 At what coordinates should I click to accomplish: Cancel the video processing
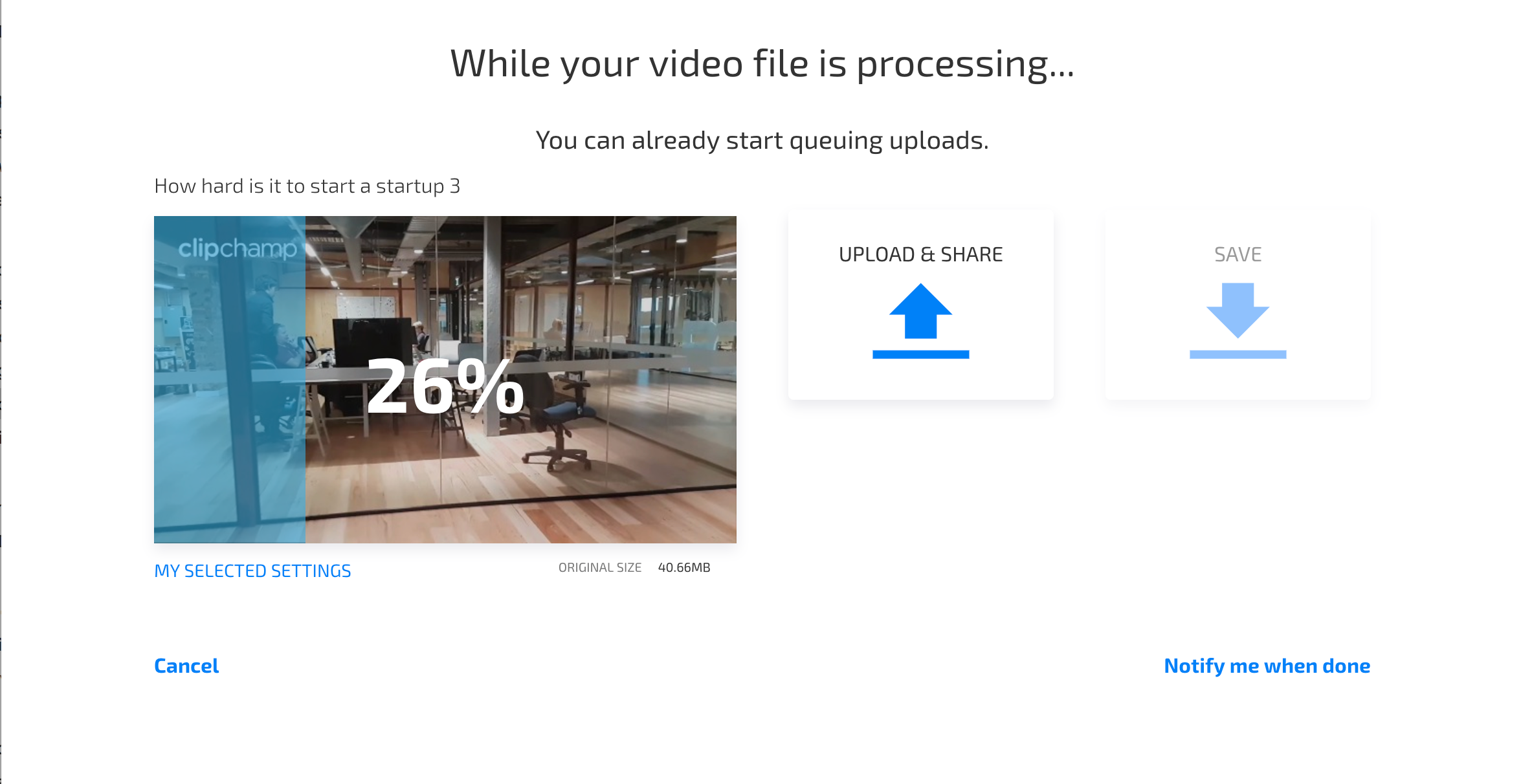point(186,666)
